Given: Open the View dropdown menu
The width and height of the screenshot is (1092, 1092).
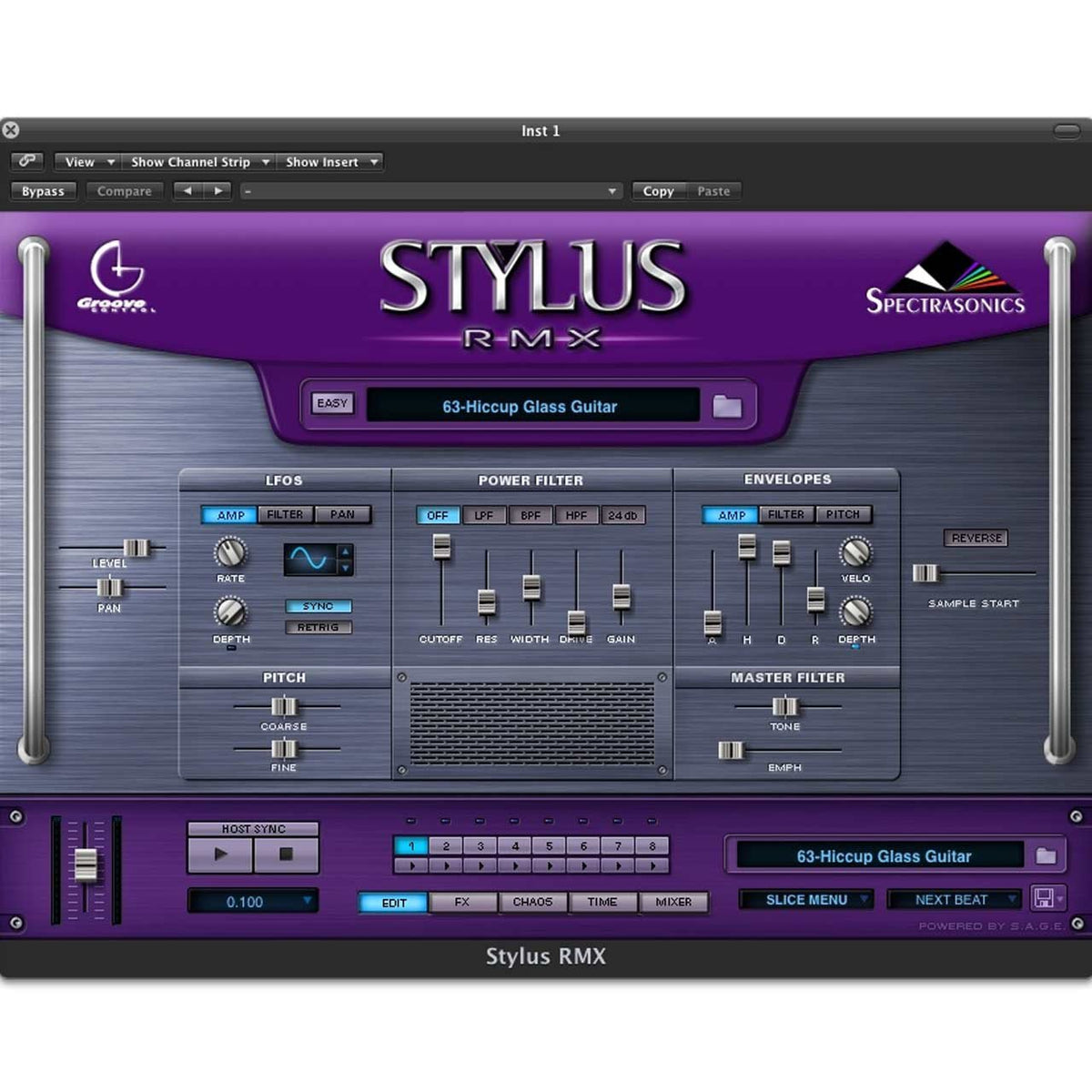Looking at the screenshot, I should 85,161.
